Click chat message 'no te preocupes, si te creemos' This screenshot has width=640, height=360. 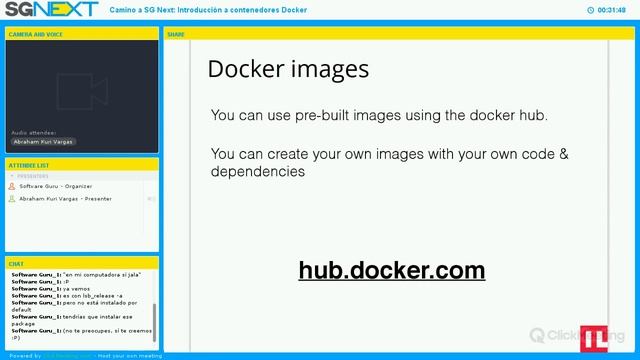point(82,334)
